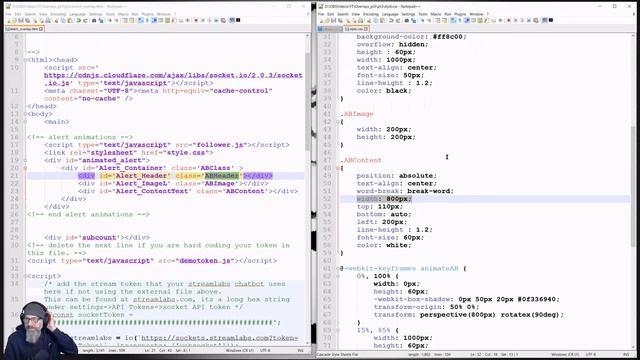
Task: Click Paste icon in left Notepad++ toolbar
Action: (70, 20)
